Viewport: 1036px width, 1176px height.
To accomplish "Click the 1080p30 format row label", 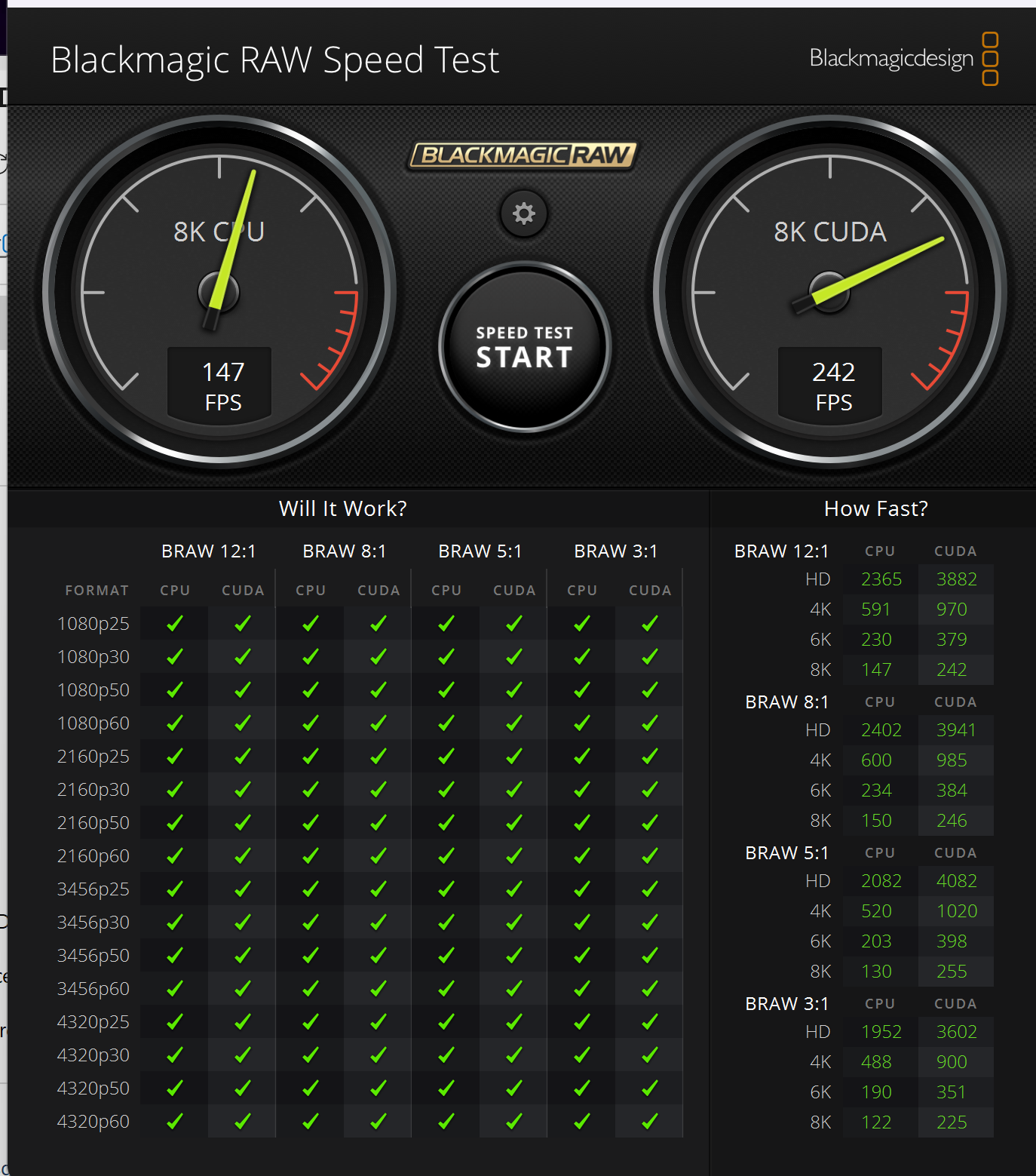I will (x=93, y=657).
